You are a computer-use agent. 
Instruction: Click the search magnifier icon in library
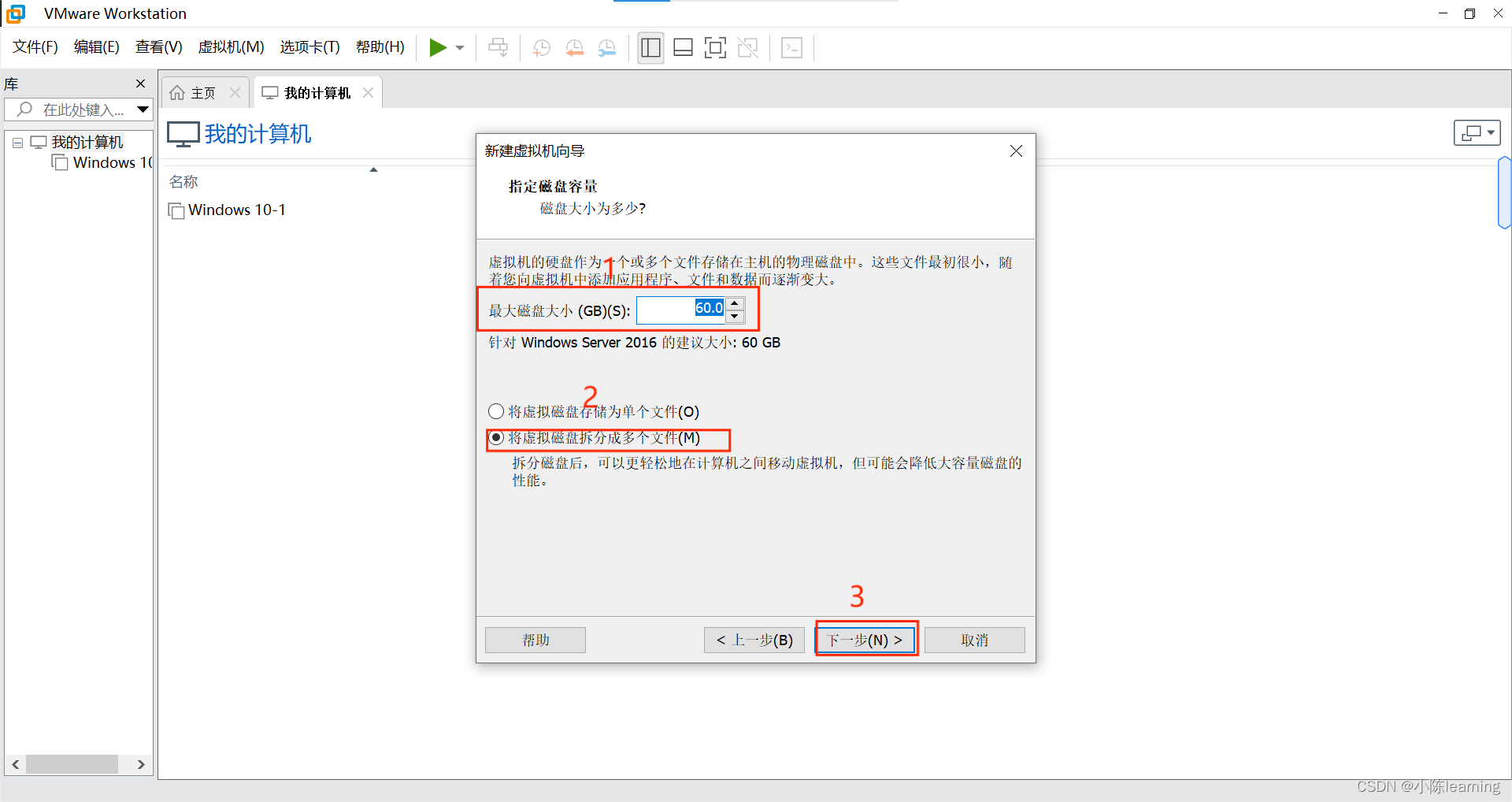24,110
